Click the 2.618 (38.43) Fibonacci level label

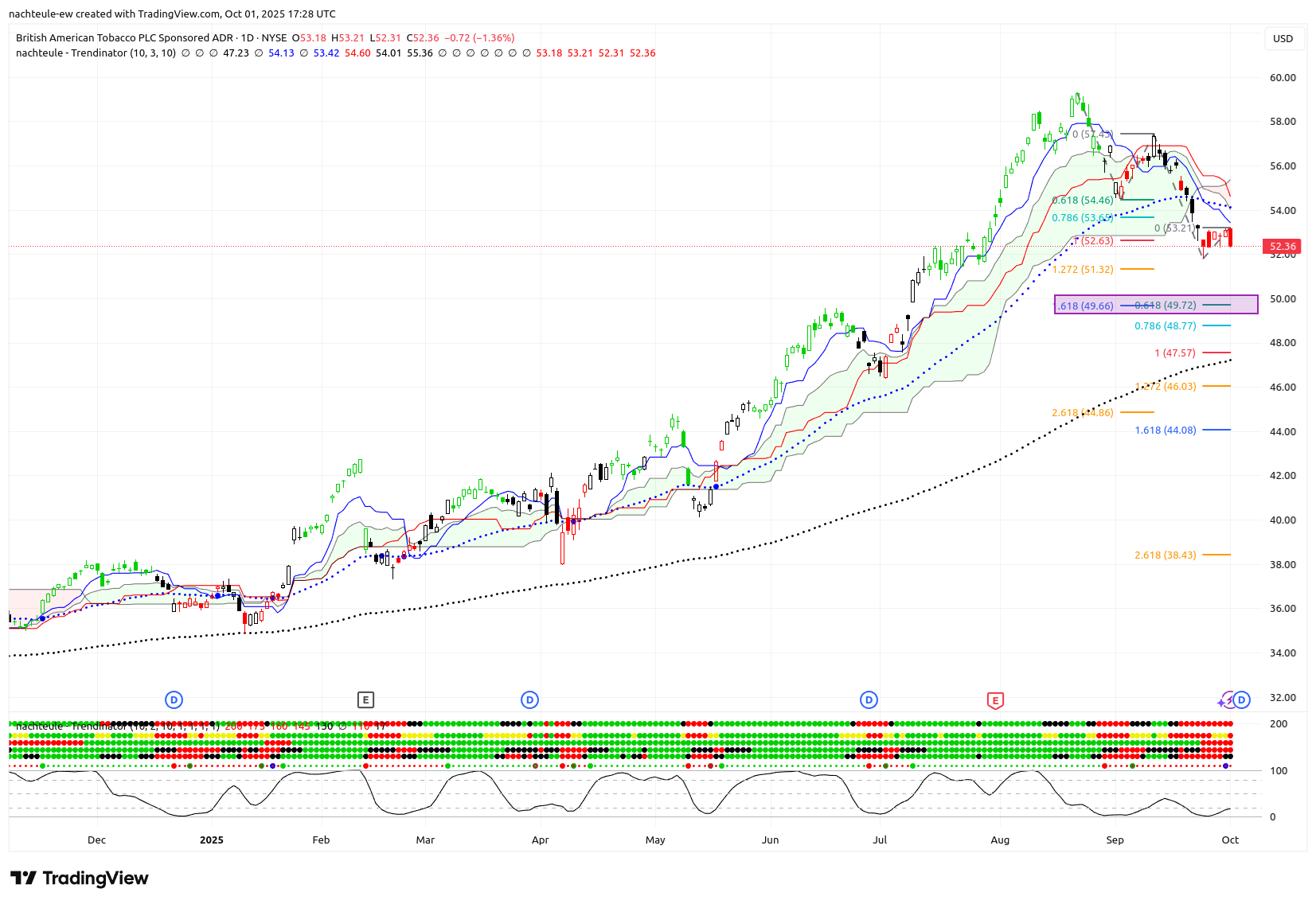coord(1165,555)
